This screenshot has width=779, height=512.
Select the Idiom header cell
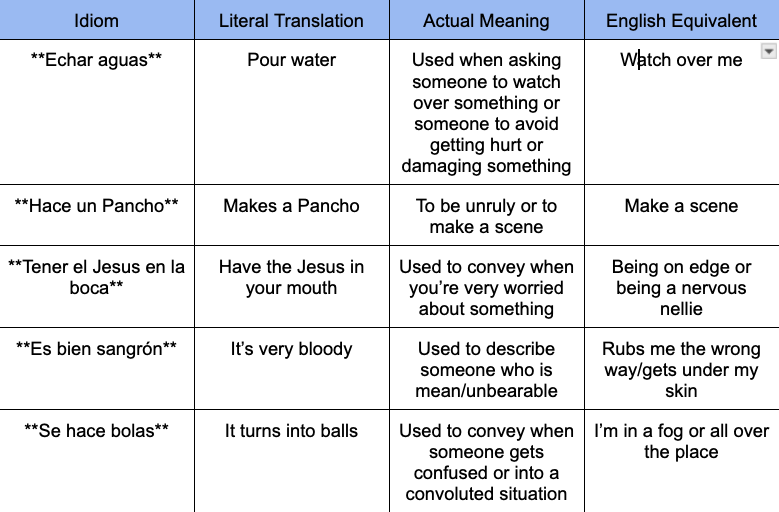click(96, 20)
